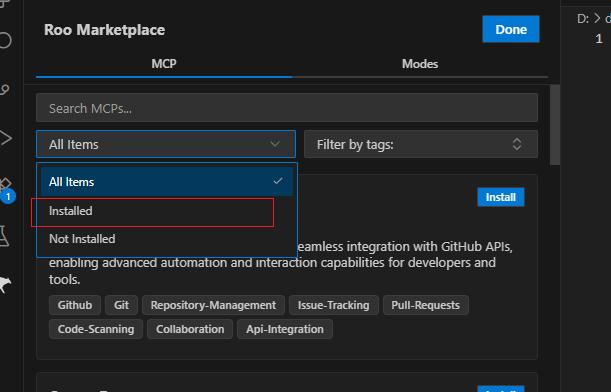Filter by the Pull-Requests tag
This screenshot has width=611, height=392.
pos(426,305)
